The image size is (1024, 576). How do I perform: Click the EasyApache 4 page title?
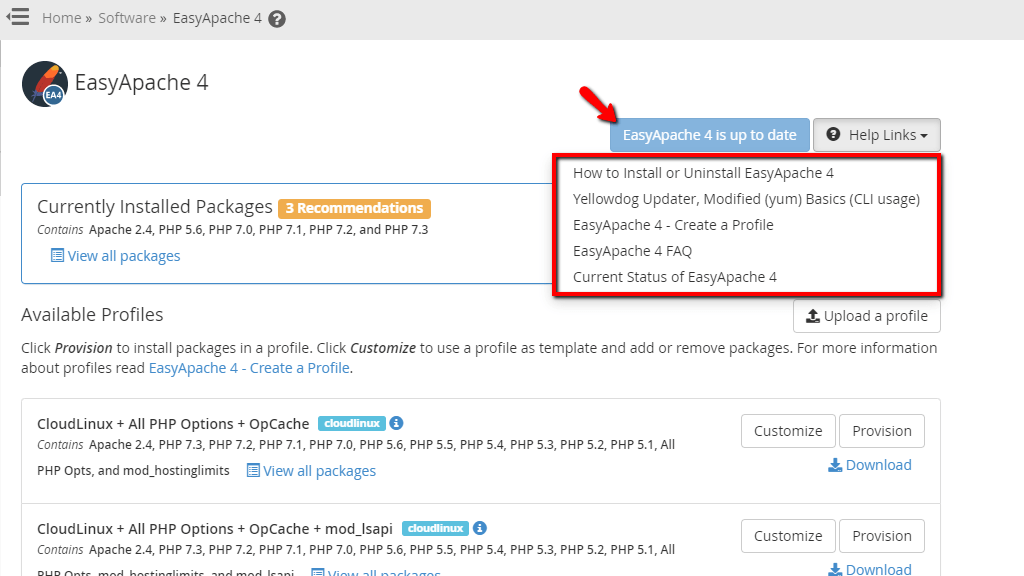[x=141, y=83]
